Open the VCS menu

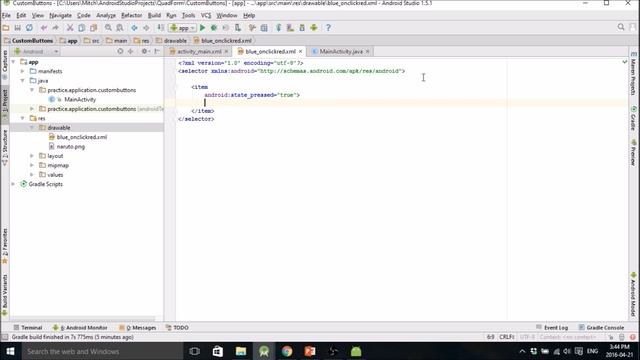pyautogui.click(x=206, y=16)
